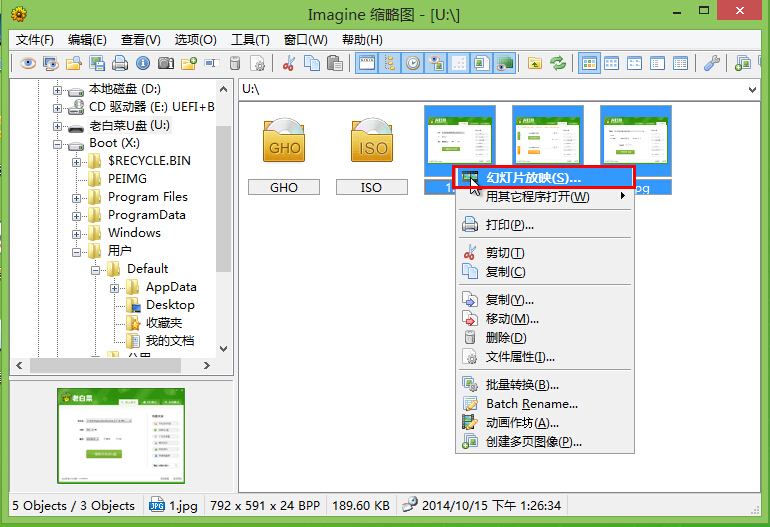
Task: Click the preview image in lower-left panel
Action: (121, 436)
